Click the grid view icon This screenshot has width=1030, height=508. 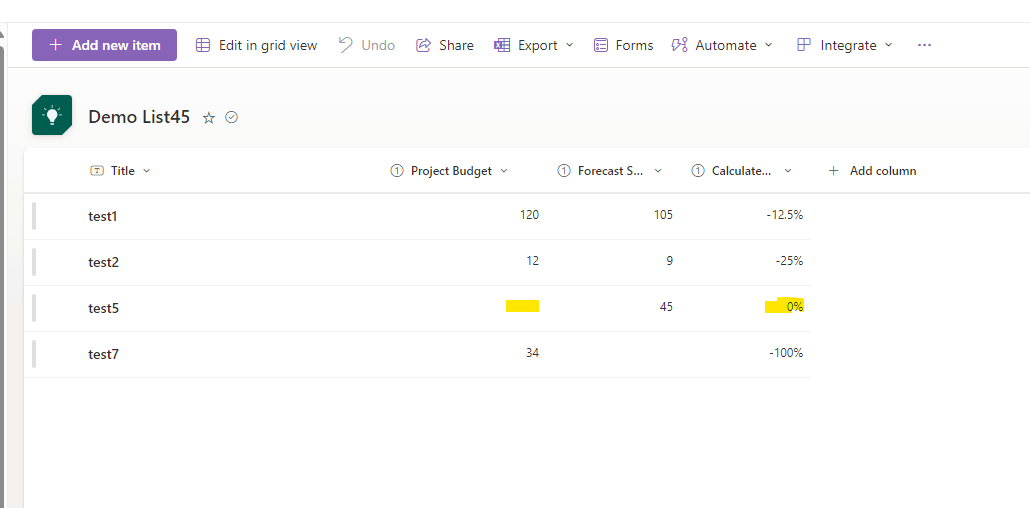coord(204,45)
